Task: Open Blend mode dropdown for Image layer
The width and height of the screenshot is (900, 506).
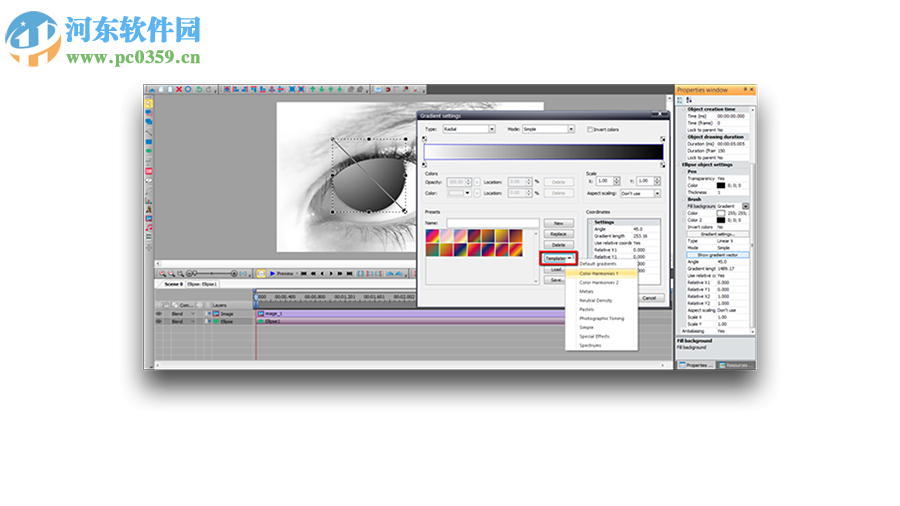Action: (193, 314)
